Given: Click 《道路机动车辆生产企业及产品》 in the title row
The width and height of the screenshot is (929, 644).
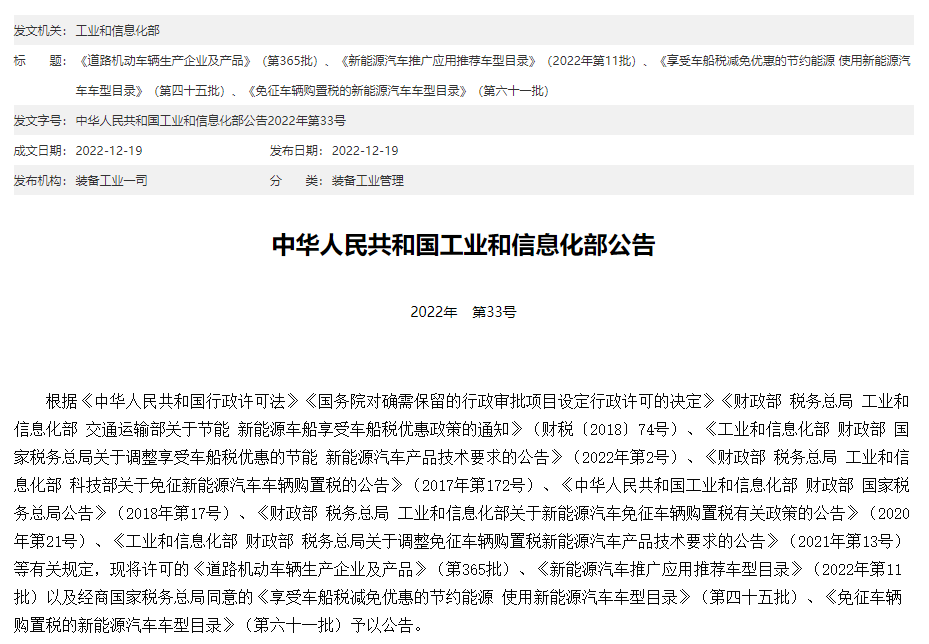Looking at the screenshot, I should click(x=165, y=61).
